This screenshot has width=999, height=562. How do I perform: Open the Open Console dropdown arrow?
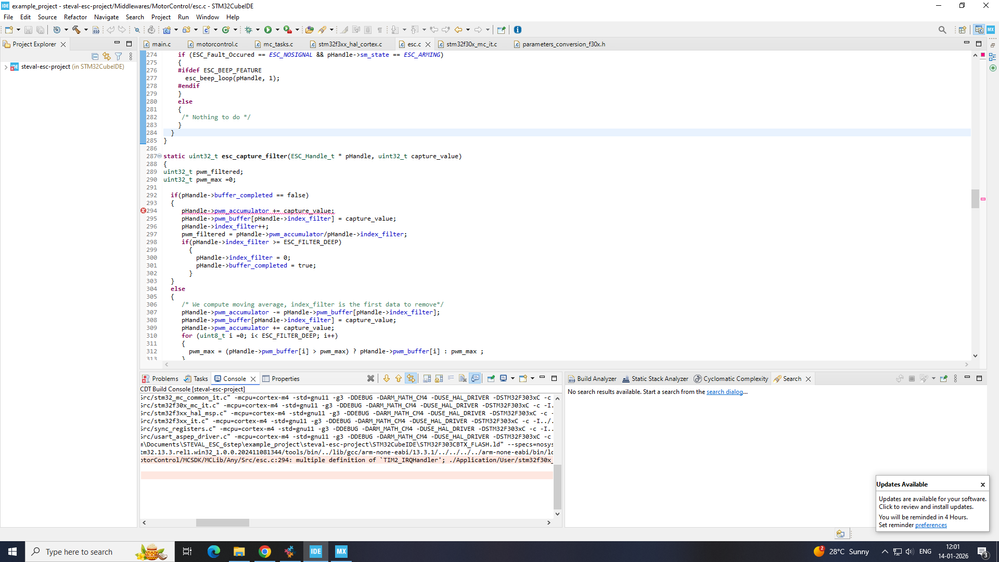(532, 378)
